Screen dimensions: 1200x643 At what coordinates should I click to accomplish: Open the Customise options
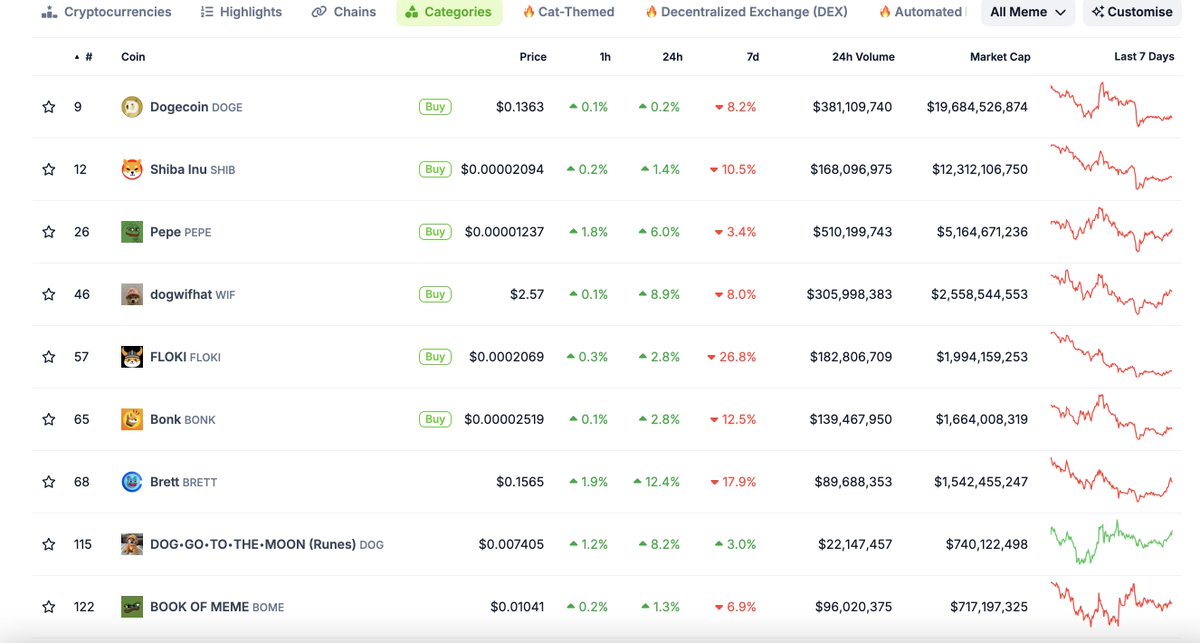click(1132, 12)
